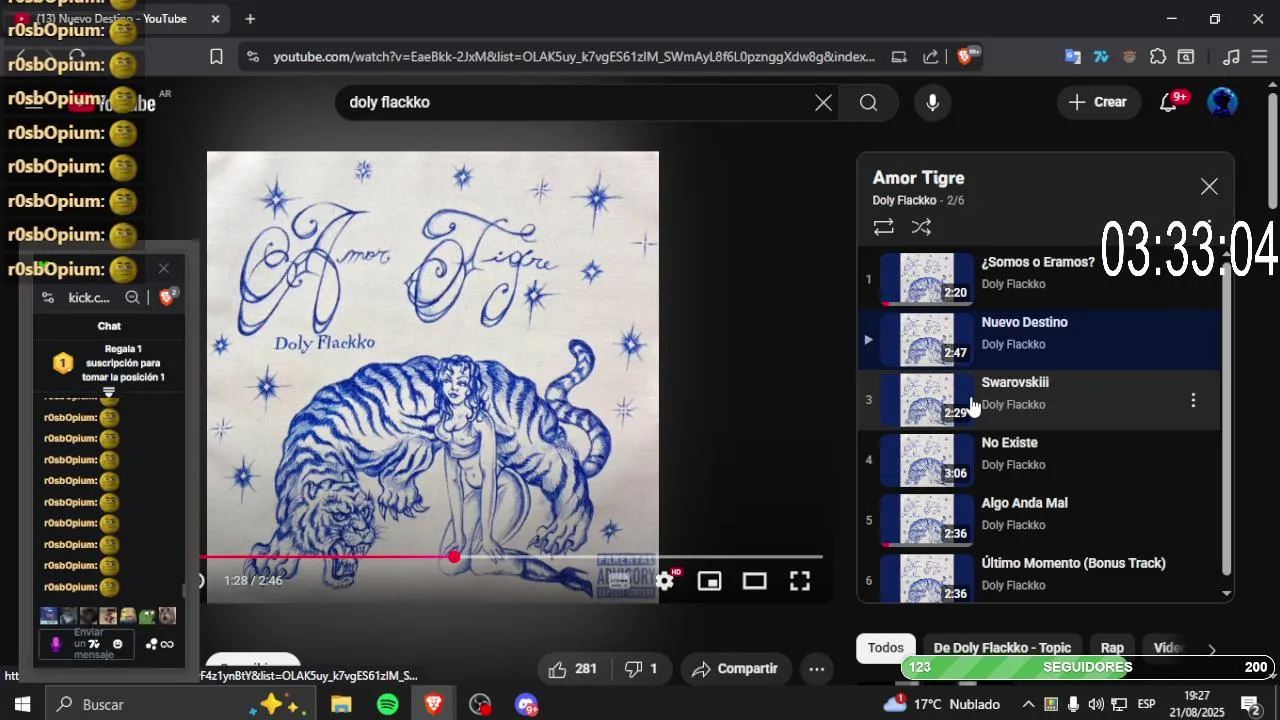Viewport: 1280px width, 720px height.
Task: Like the video with 281 likes
Action: 572,668
